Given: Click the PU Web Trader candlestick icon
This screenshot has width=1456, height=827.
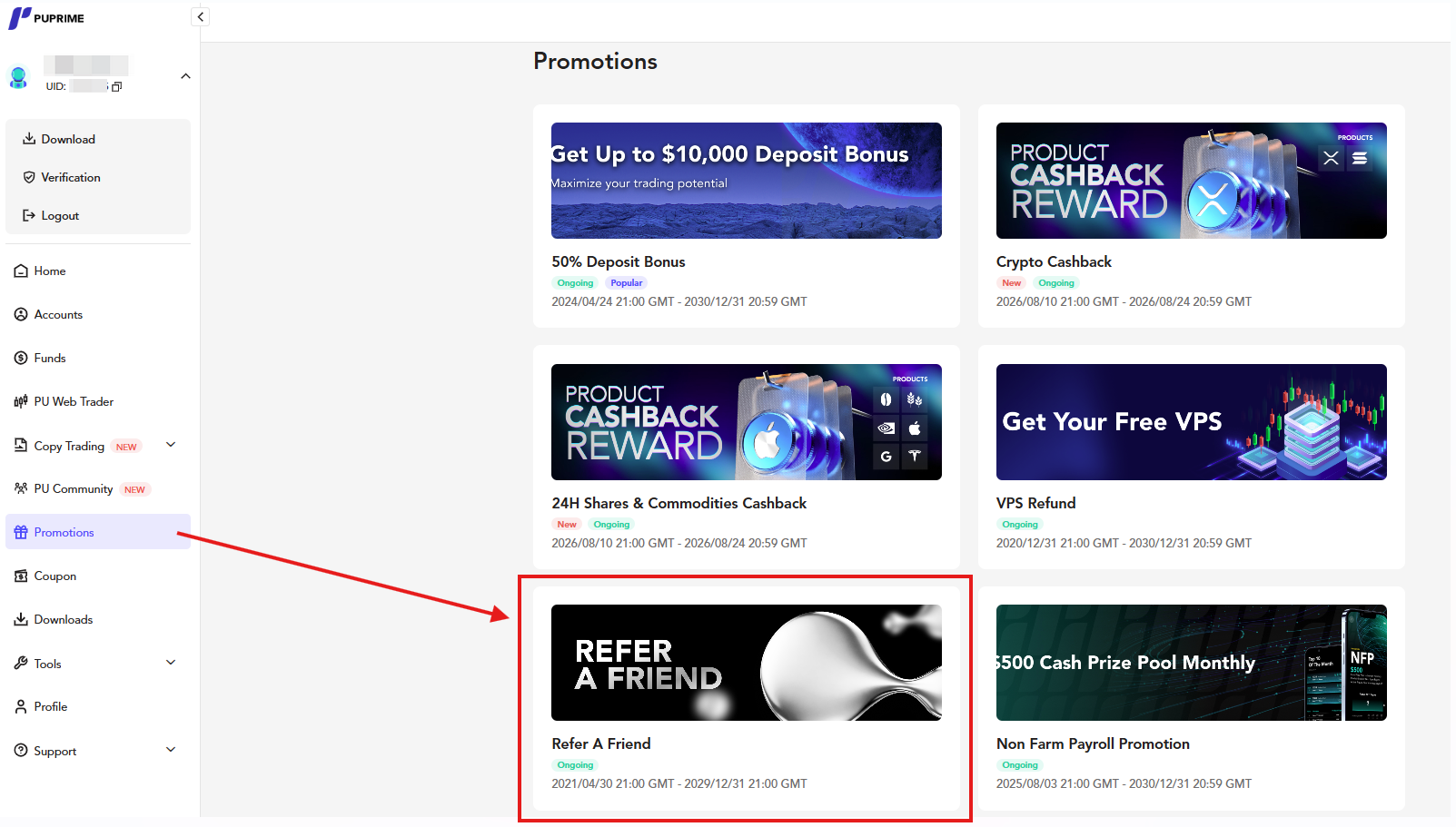Looking at the screenshot, I should pyautogui.click(x=21, y=401).
